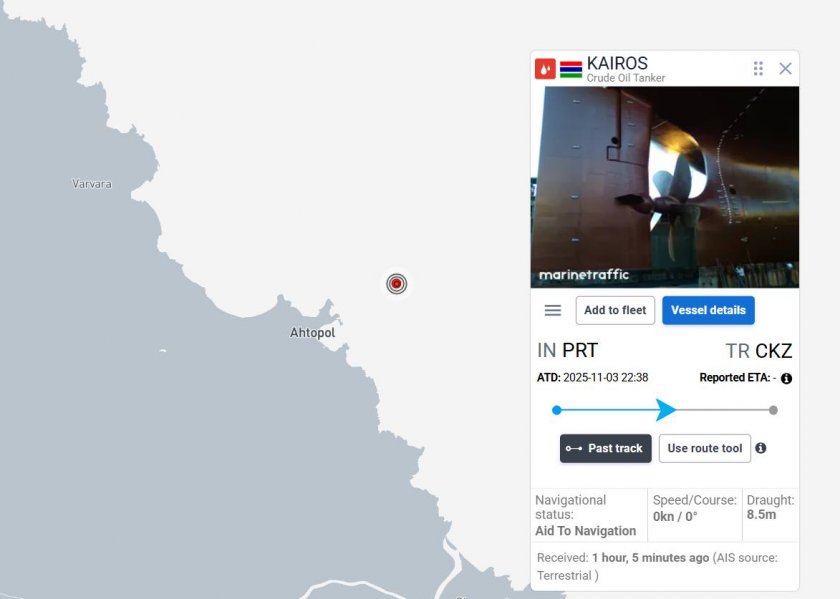Open the hamburger menu next to Add to fleet
The image size is (840, 599).
coord(553,310)
